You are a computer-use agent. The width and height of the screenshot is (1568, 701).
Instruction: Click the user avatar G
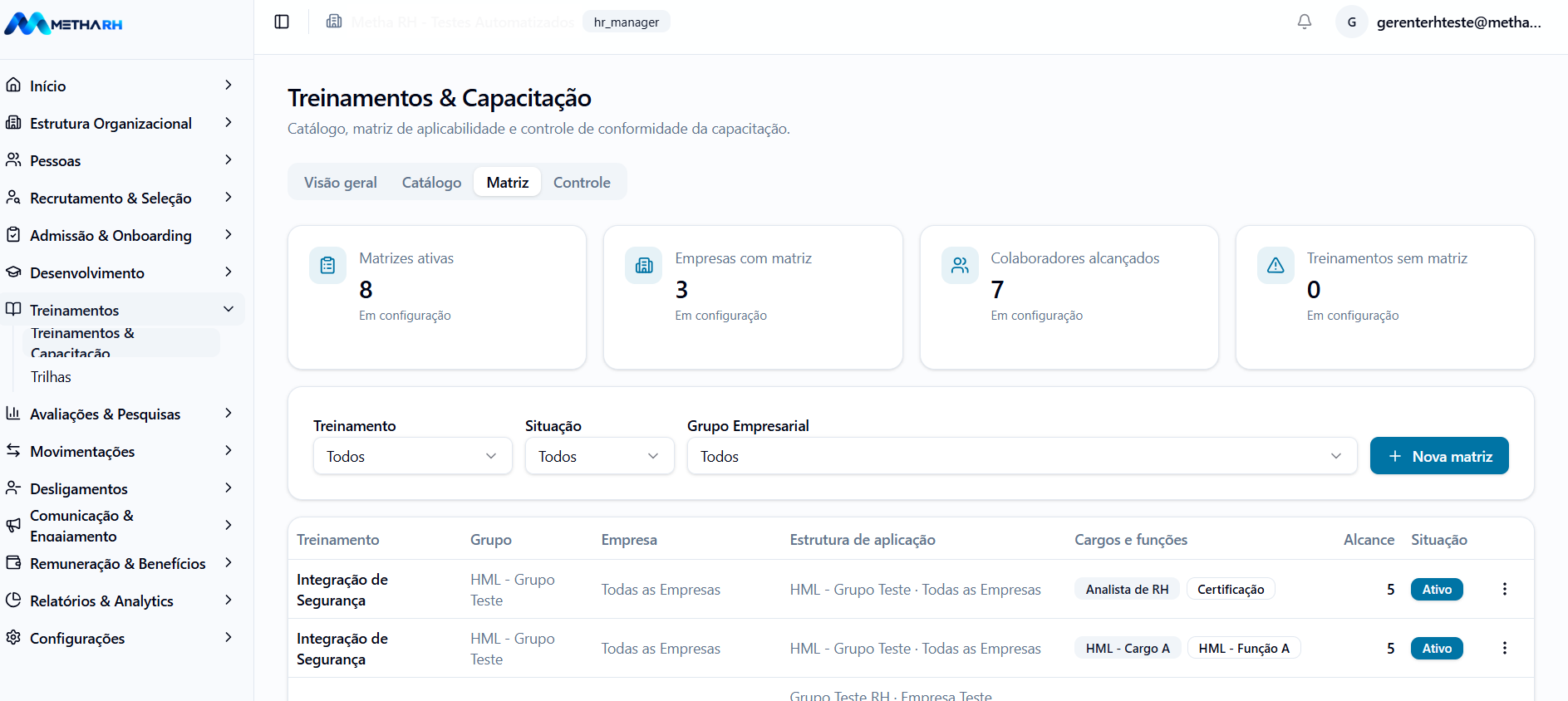click(1352, 22)
